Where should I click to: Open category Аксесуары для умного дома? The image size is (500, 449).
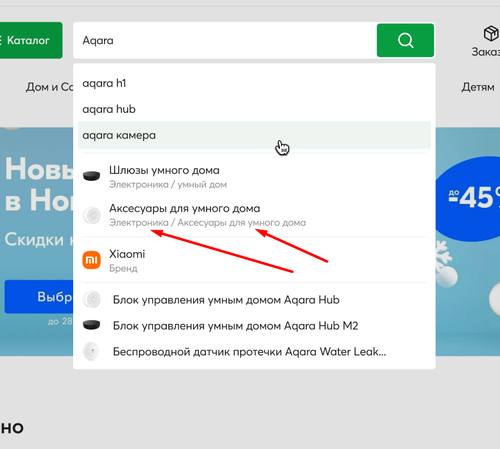click(254, 215)
